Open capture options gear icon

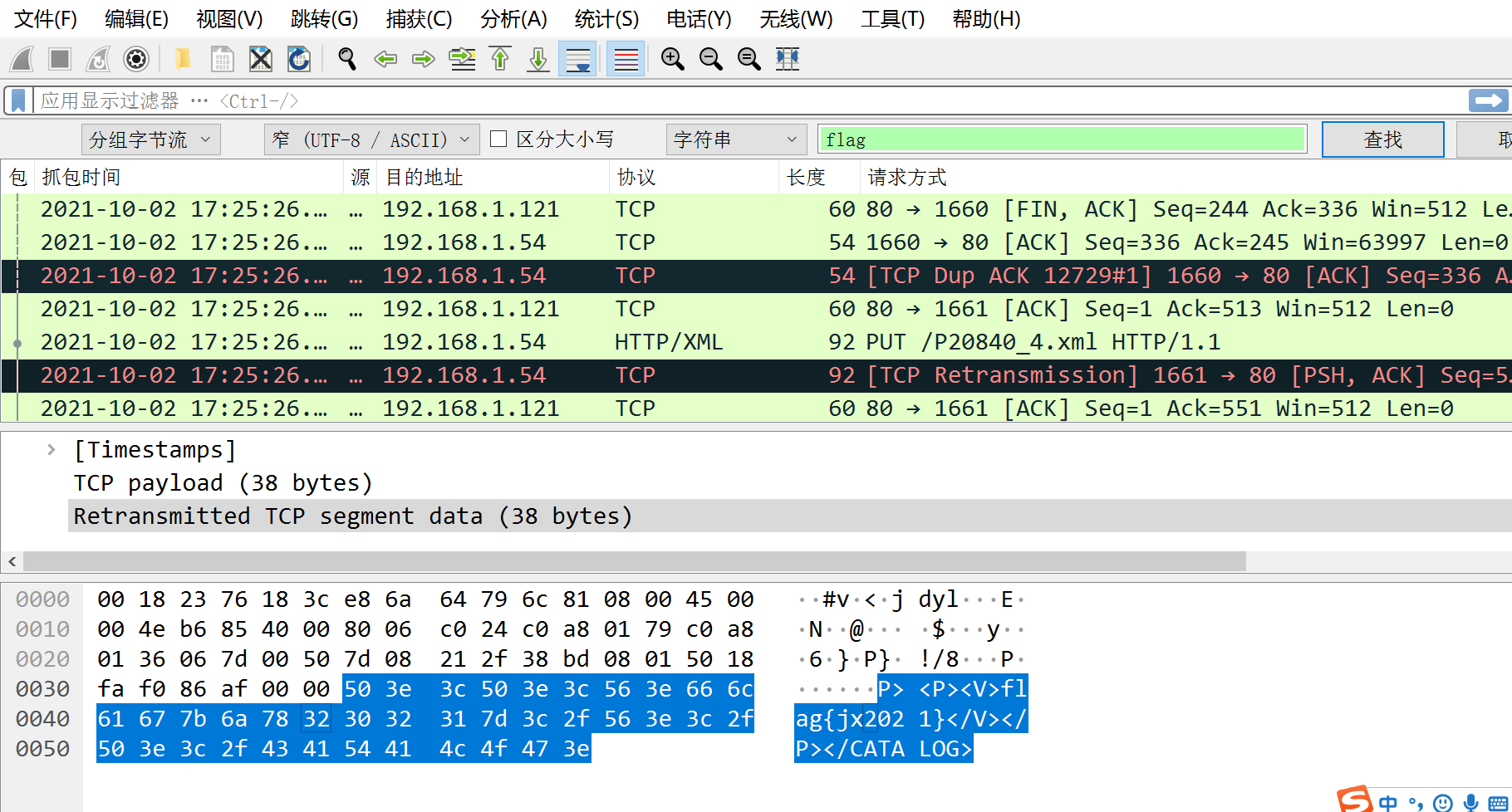[x=136, y=59]
